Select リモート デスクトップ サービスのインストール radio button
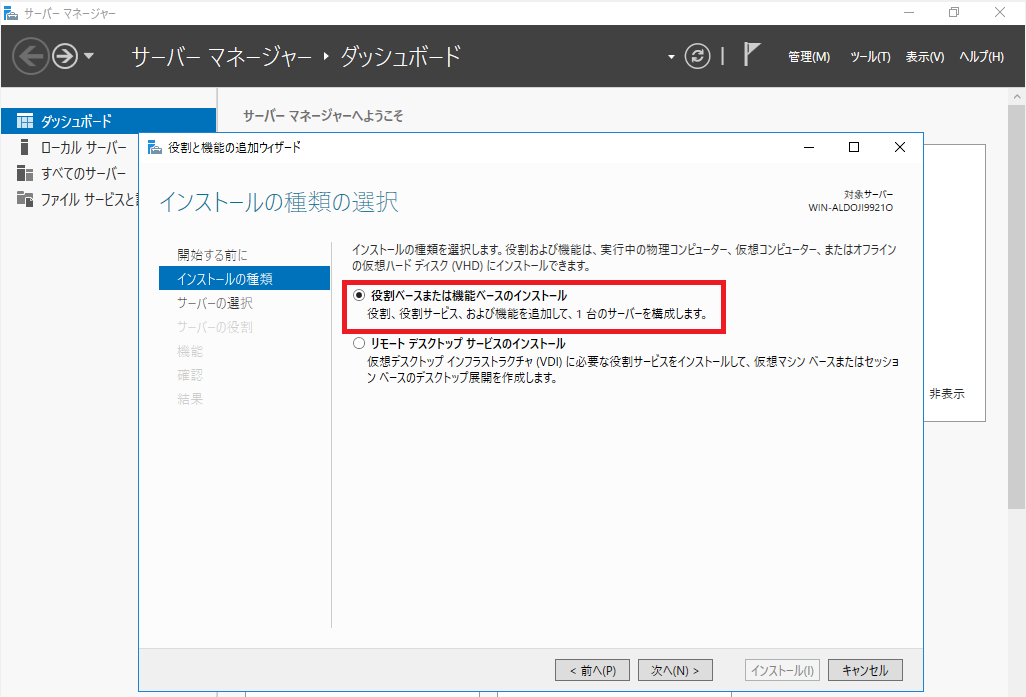1026x697 pixels. pos(359,343)
